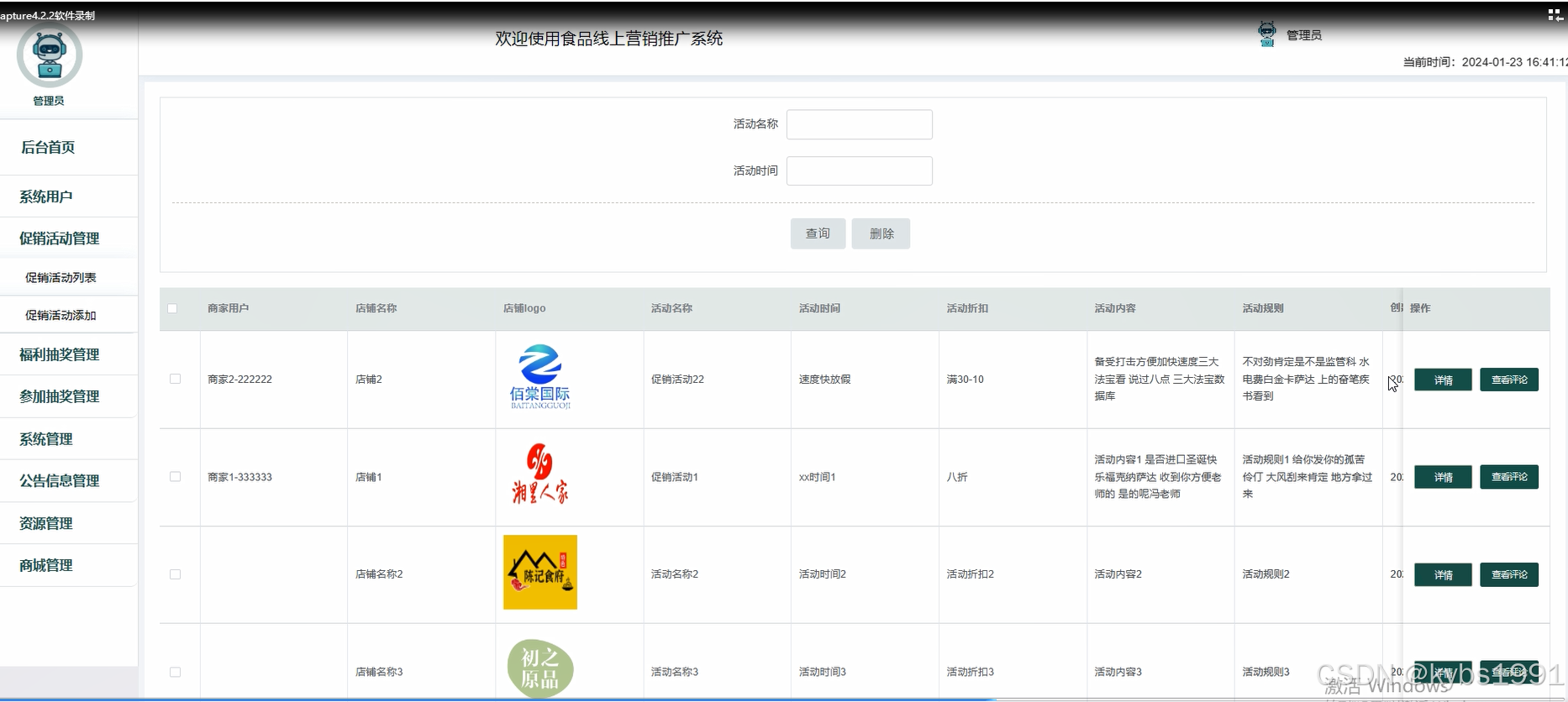Click the 商家2-222222 cell
Viewport: 1568px width, 702px height.
[239, 380]
